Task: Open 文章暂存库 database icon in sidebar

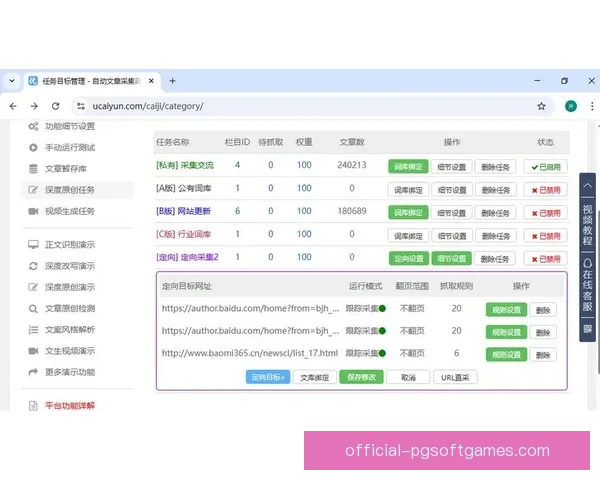Action: [33, 169]
